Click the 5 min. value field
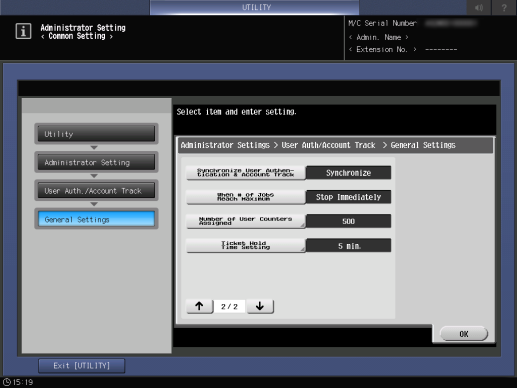This screenshot has height=388, width=517. point(348,245)
